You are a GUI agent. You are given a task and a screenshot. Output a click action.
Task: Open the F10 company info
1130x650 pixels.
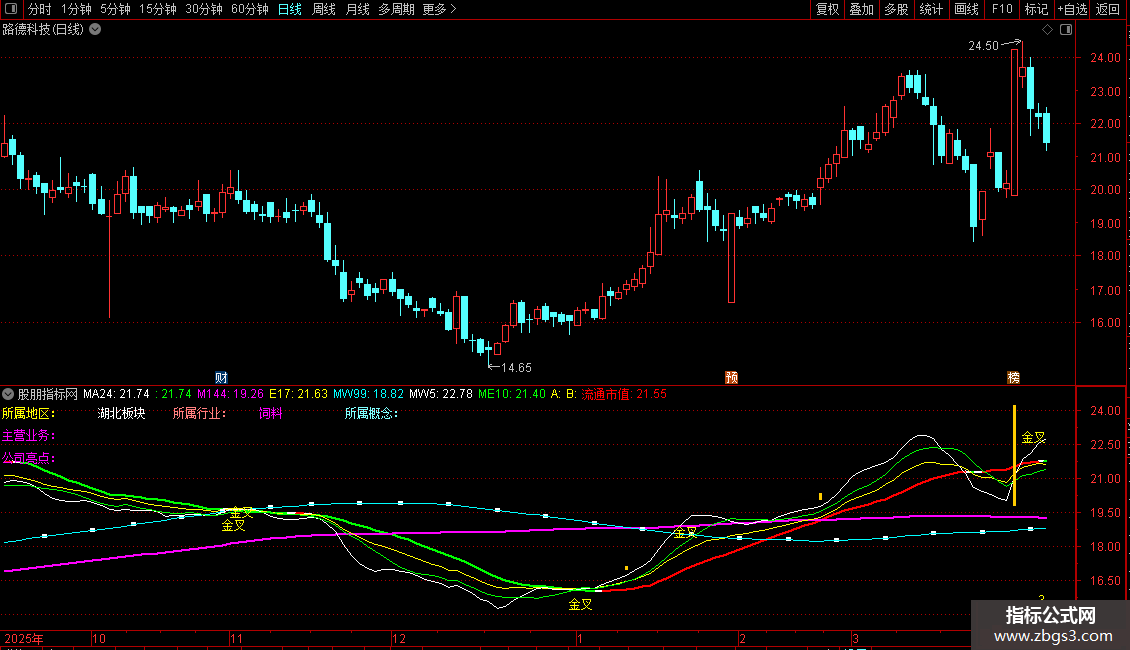[1001, 10]
